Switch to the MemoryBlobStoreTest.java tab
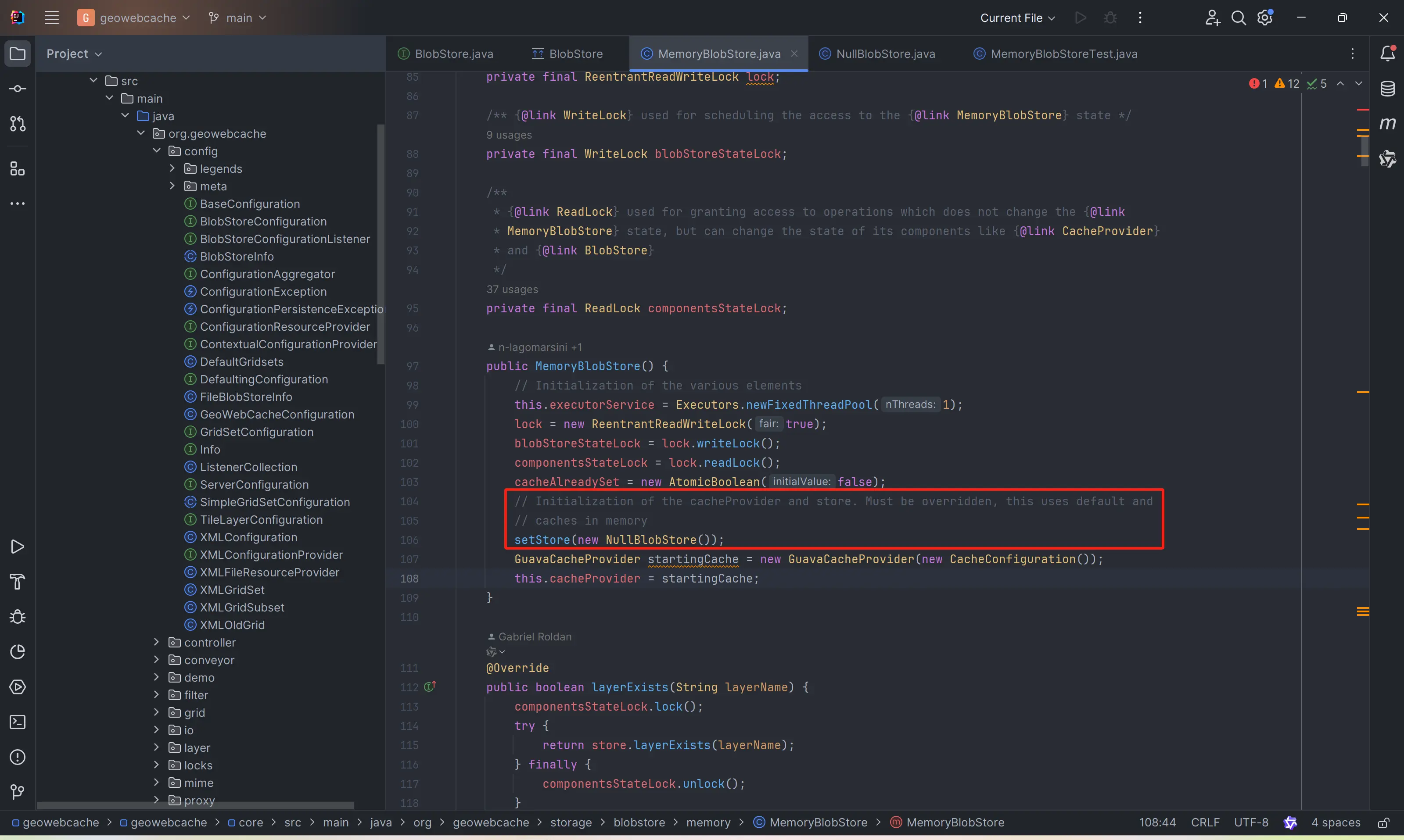The width and height of the screenshot is (1404, 840). coord(1055,54)
